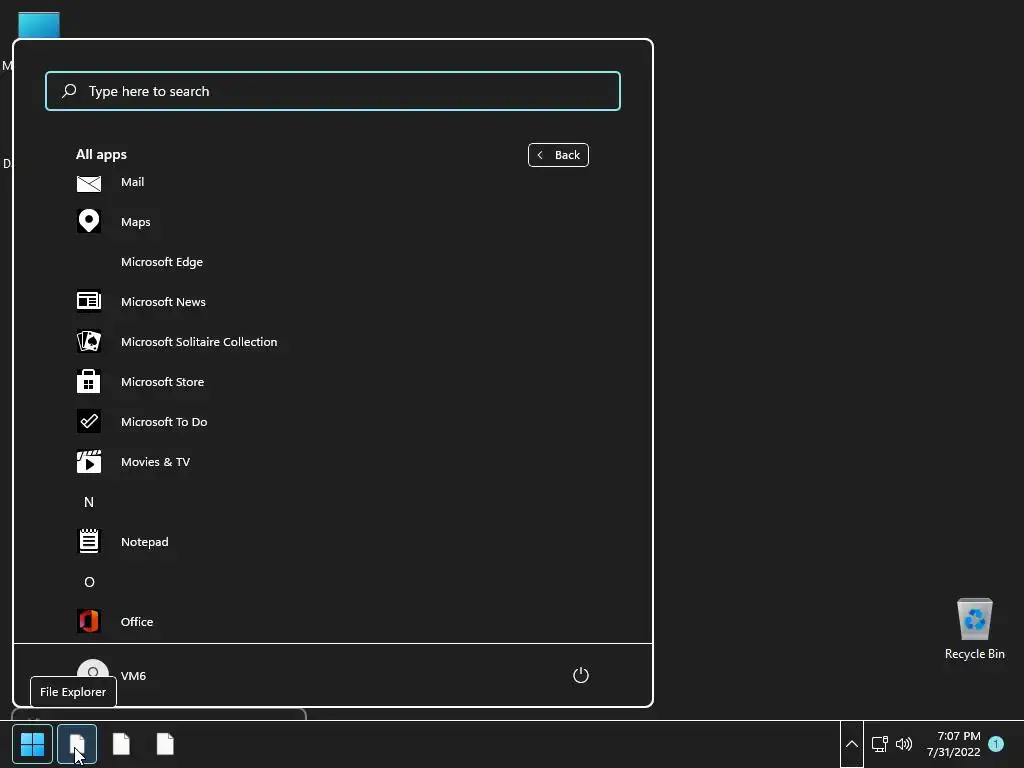
Task: Open the Microsoft Solitaire Collection cards icon
Action: click(x=89, y=341)
